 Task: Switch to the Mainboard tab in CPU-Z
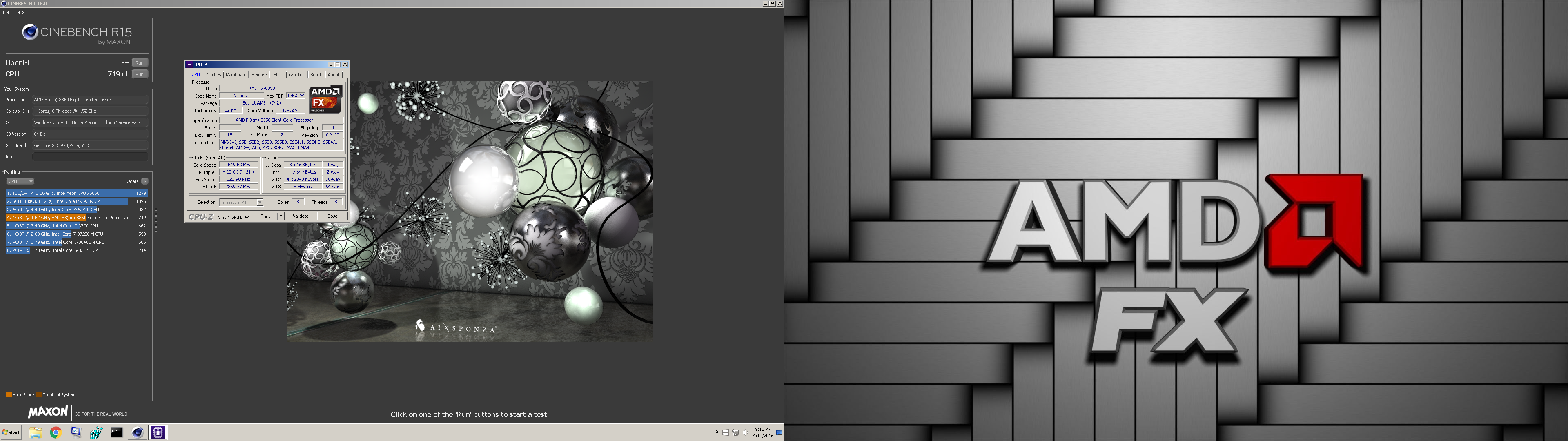tap(236, 75)
